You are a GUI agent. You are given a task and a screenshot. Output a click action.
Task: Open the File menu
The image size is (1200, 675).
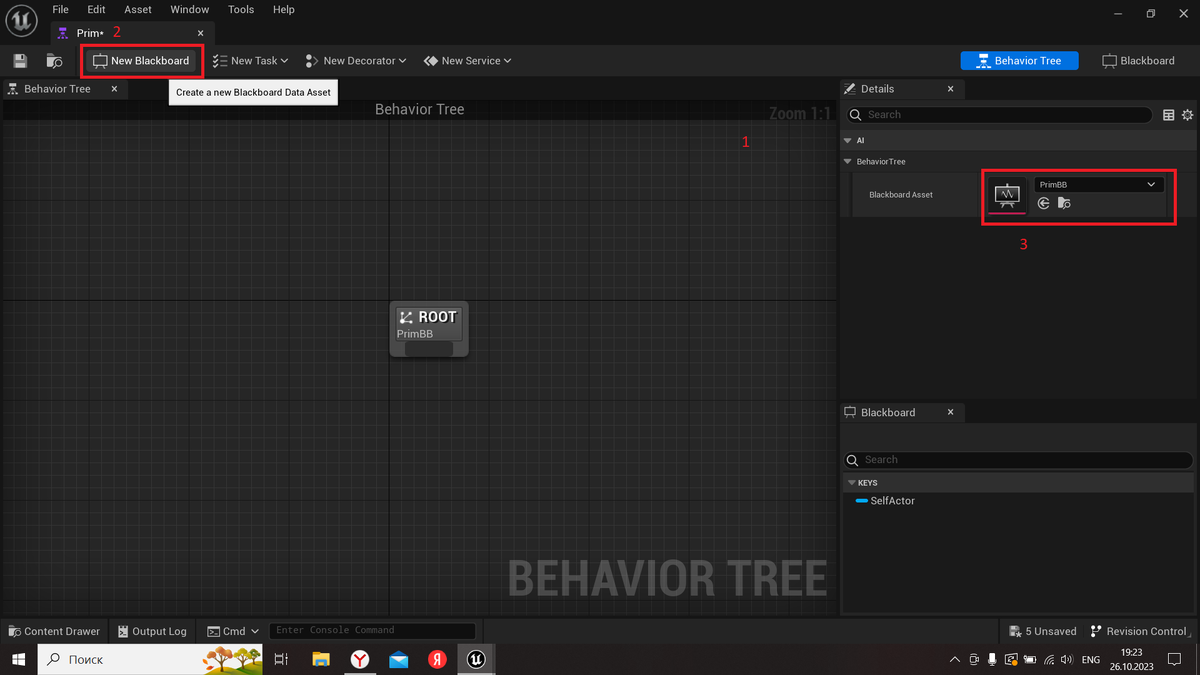(61, 10)
